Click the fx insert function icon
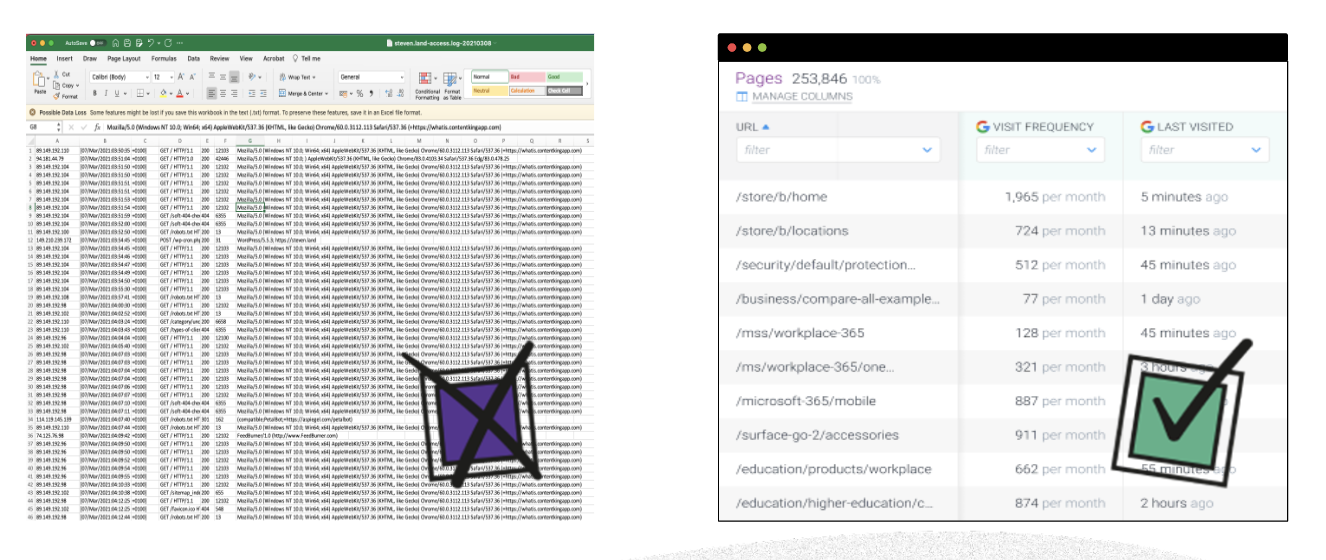This screenshot has width=1326, height=560. point(97,127)
